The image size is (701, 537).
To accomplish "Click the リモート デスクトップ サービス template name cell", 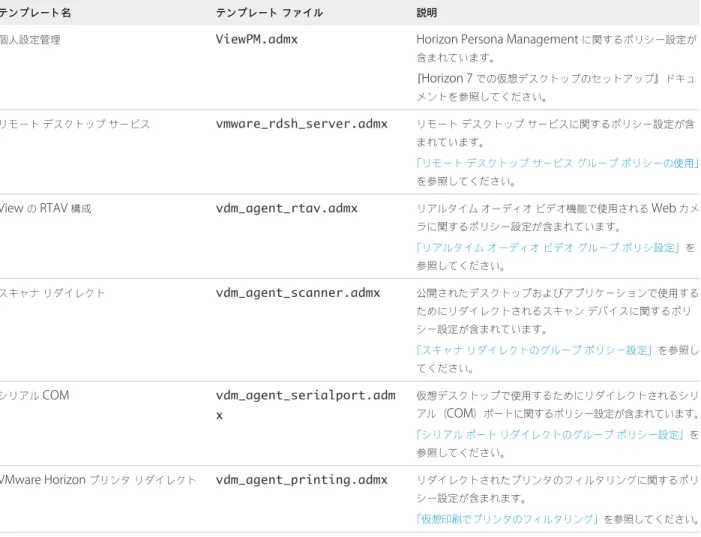I will 75,124.
